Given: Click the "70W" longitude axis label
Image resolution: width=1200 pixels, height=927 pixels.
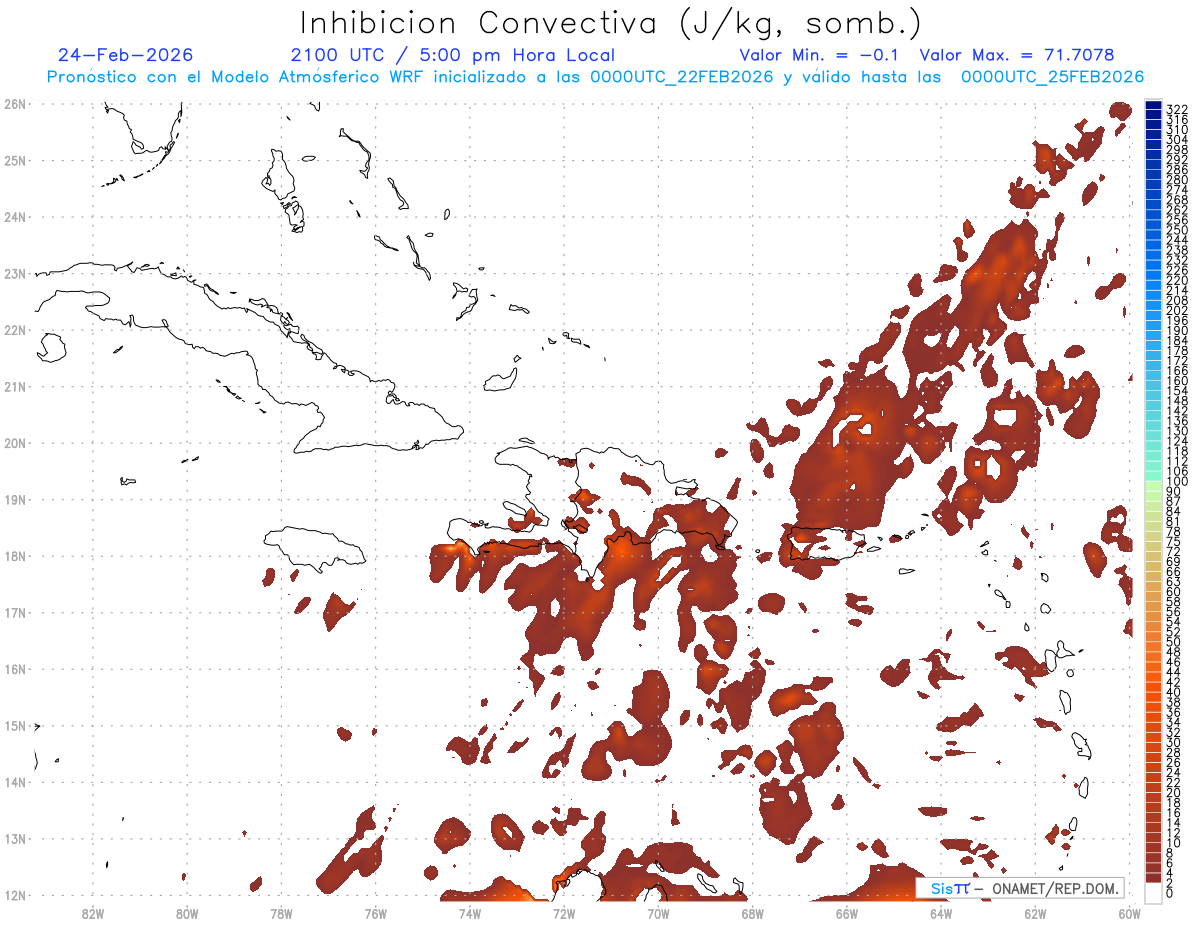Looking at the screenshot, I should click(x=658, y=912).
